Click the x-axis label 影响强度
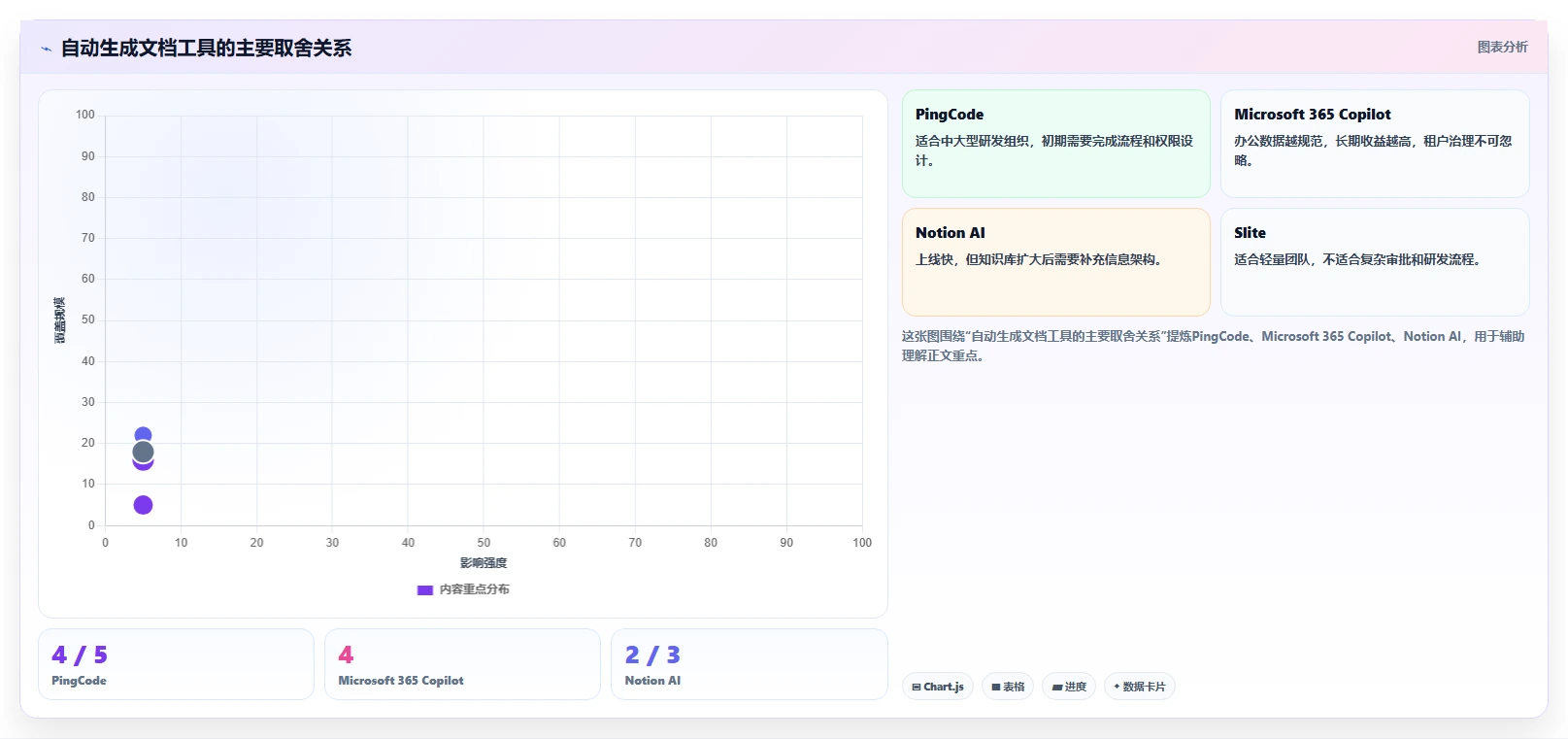Screen dimensions: 1568x739 pos(484,563)
